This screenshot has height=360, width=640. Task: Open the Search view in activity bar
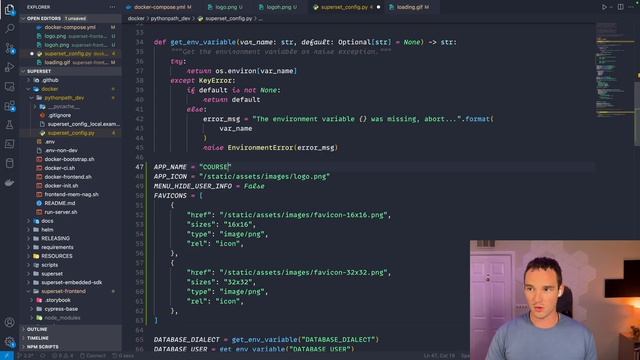(9, 28)
